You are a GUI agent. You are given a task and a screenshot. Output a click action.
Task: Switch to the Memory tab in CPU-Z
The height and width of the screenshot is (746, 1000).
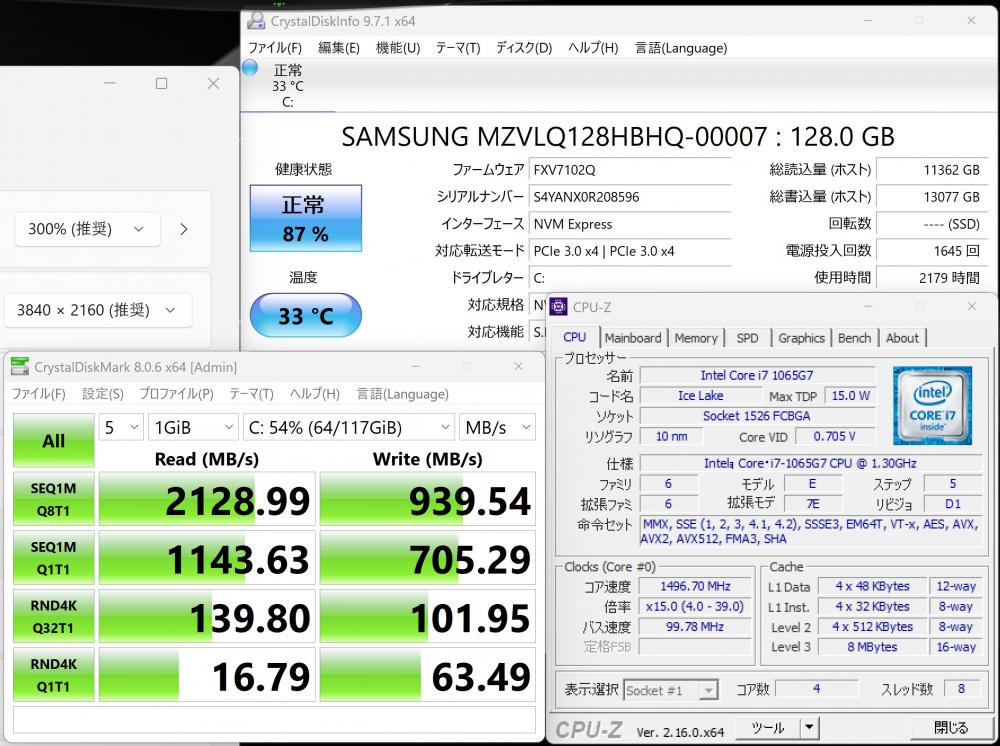point(696,338)
